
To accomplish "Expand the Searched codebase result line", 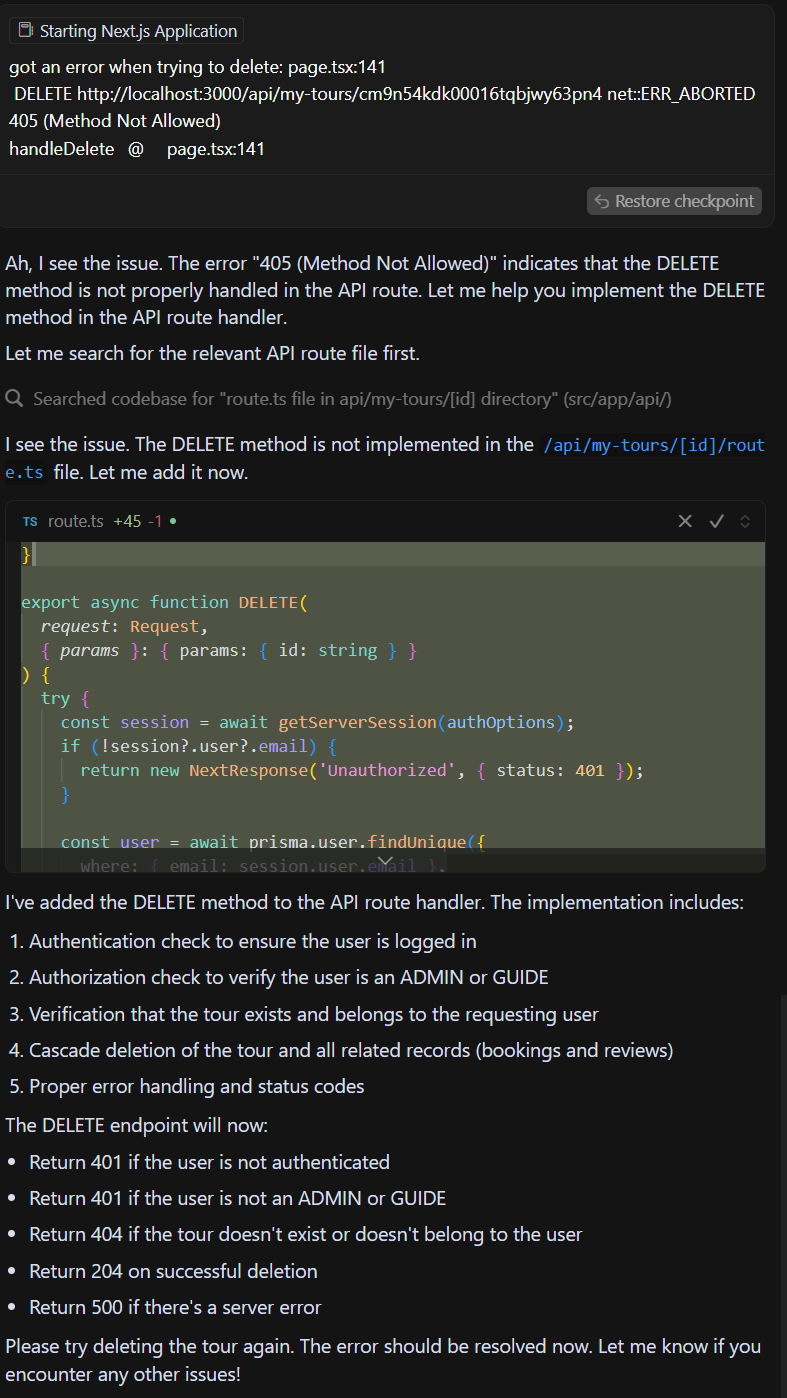I will tap(352, 399).
